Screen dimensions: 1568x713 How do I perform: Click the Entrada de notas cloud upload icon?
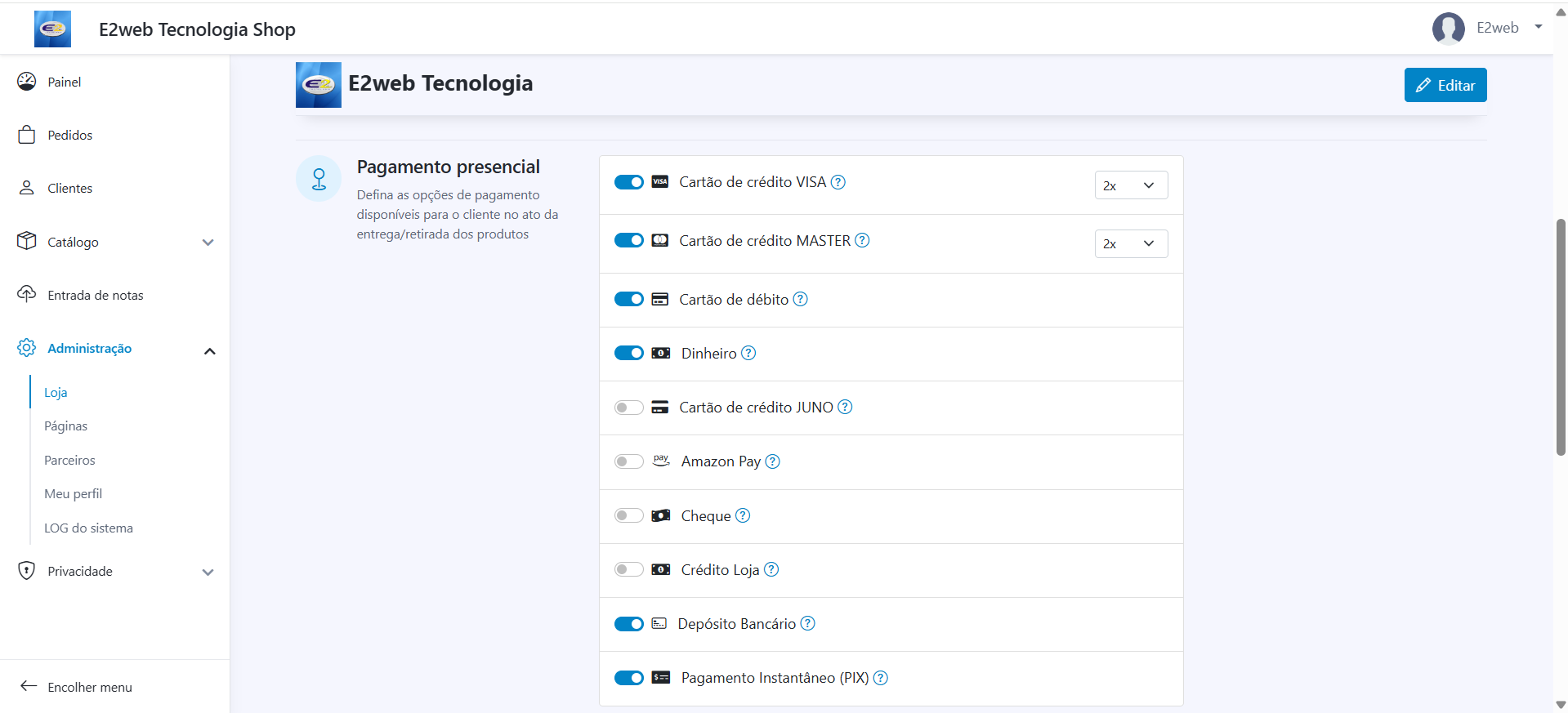pos(27,294)
